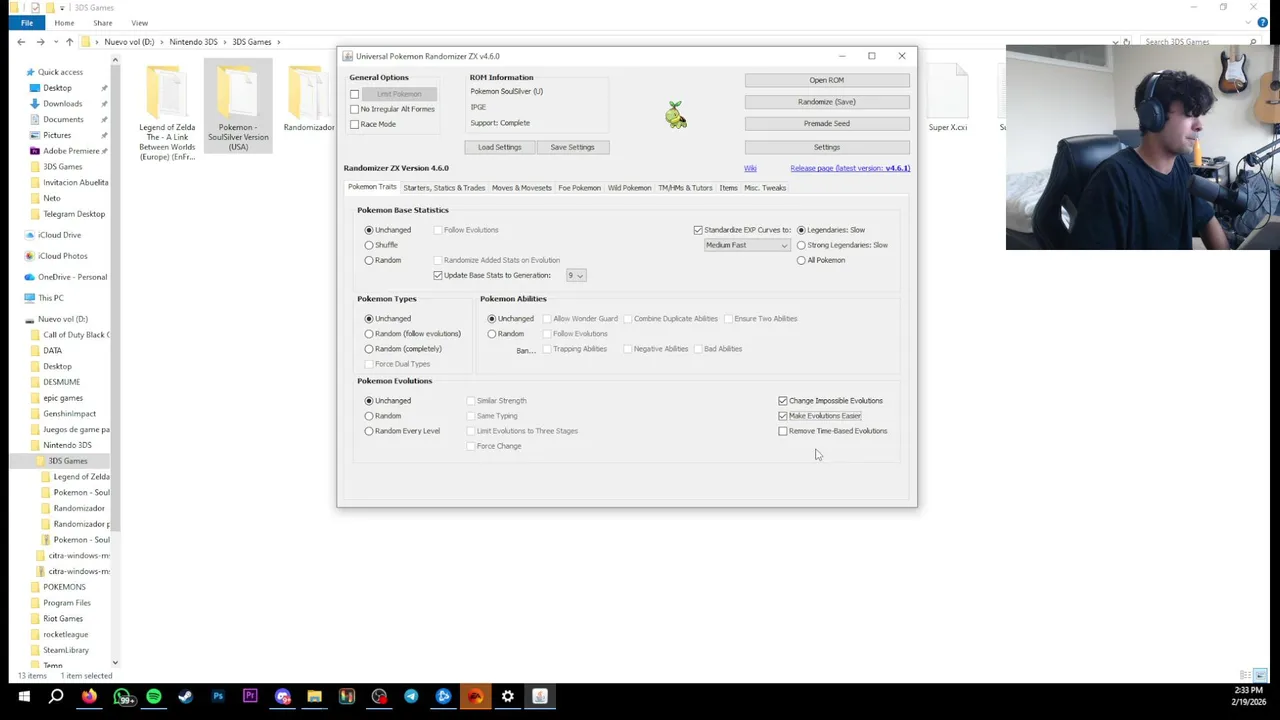The width and height of the screenshot is (1280, 720).
Task: Select Shuffle for Pokemon Base Statistics
Action: point(369,245)
